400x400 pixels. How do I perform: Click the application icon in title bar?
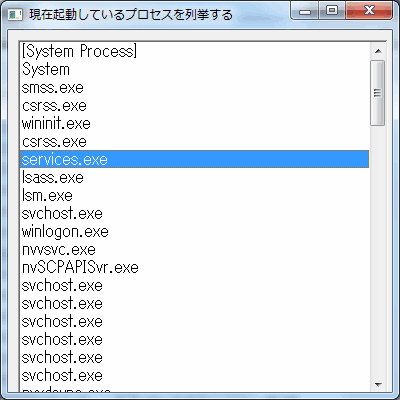(x=15, y=15)
